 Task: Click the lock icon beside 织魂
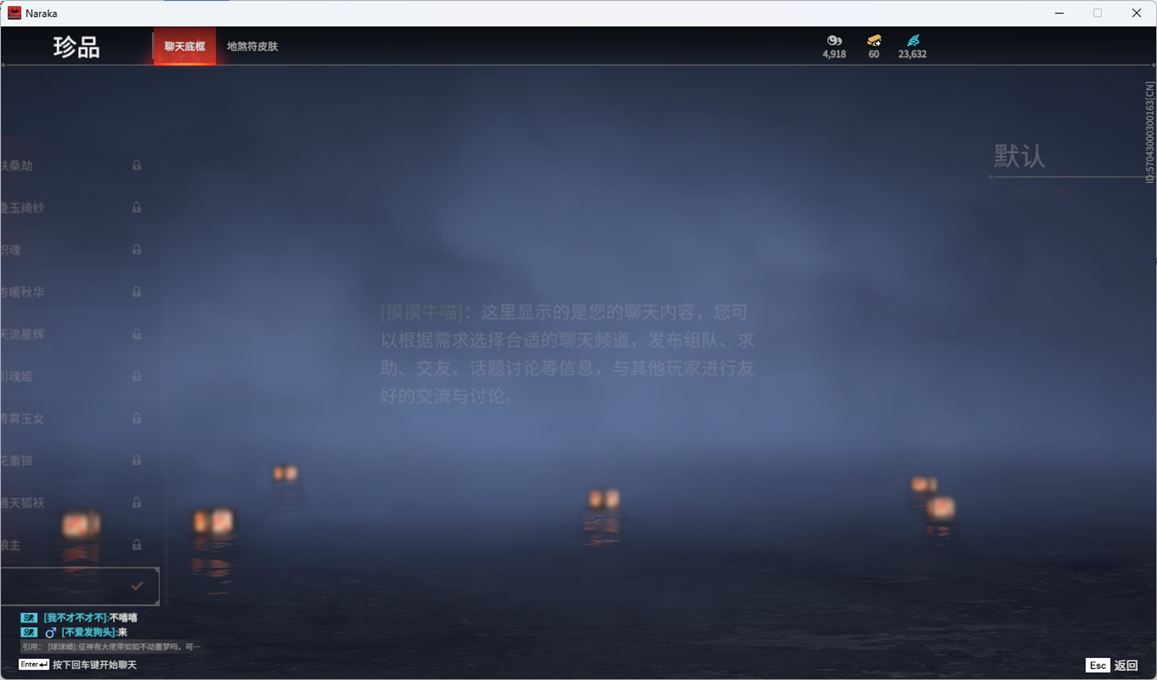tap(137, 249)
